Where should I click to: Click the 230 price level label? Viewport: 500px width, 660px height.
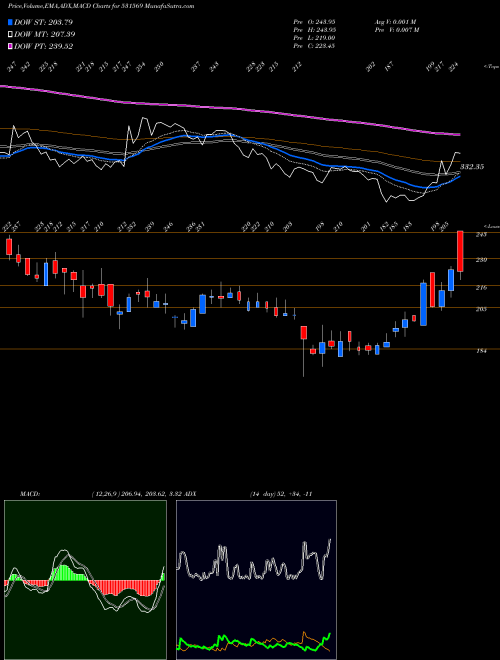481,260
